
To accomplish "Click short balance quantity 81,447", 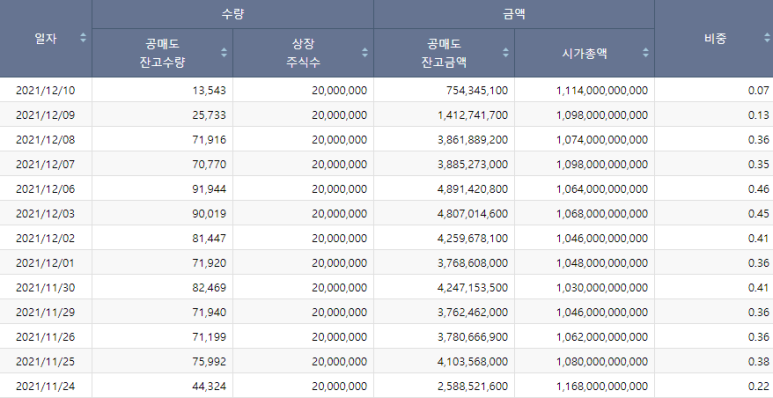I will click(x=209, y=238).
